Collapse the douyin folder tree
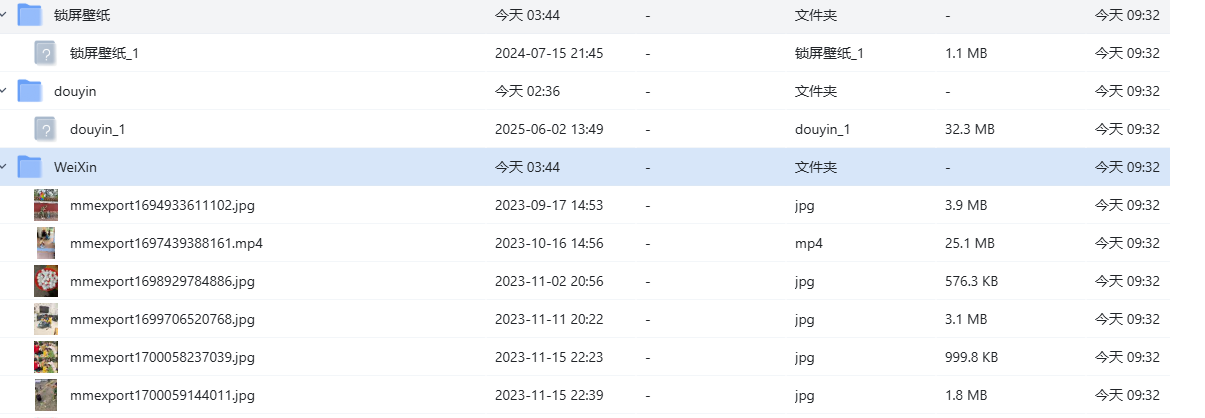 coord(4,91)
